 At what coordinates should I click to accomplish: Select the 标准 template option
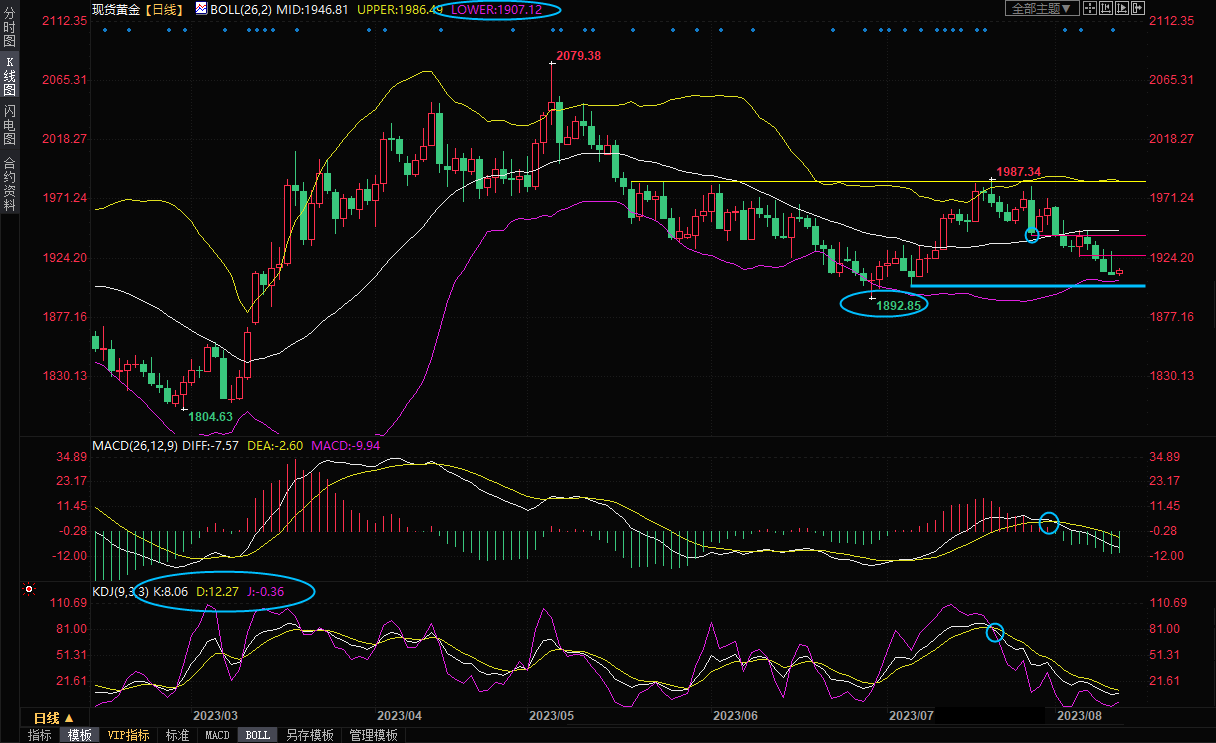pyautogui.click(x=177, y=735)
